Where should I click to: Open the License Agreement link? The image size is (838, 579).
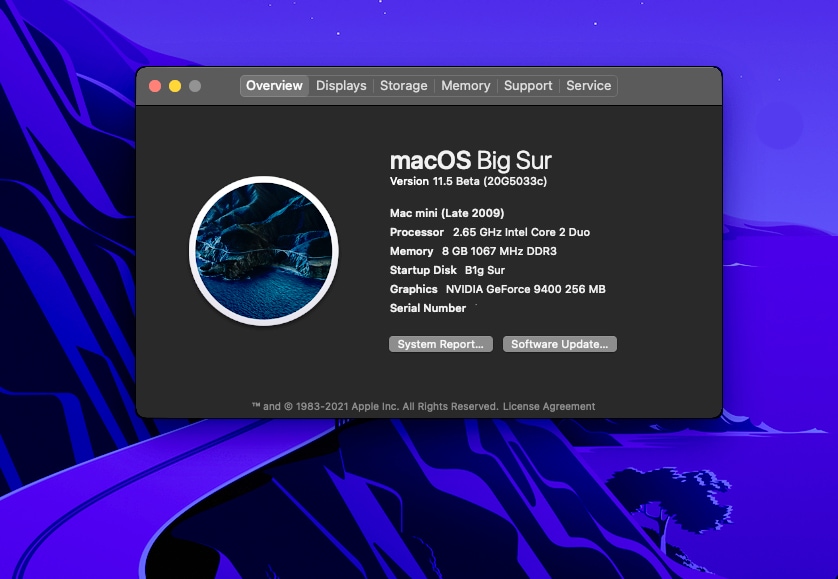click(x=549, y=406)
